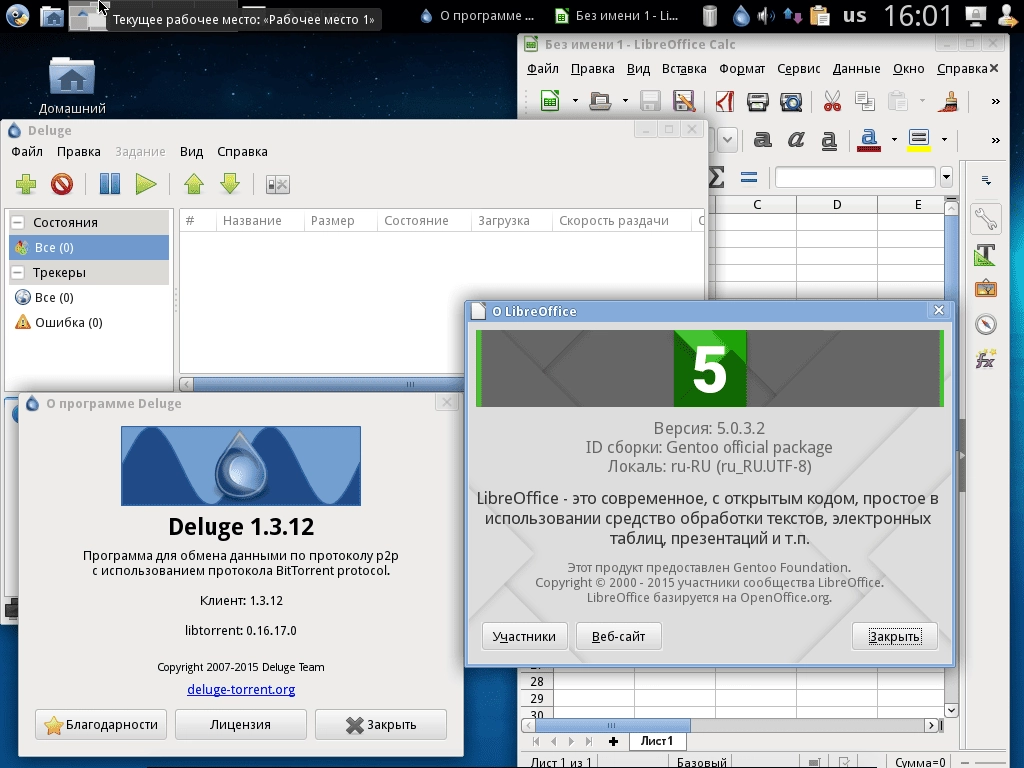Select the Лист1 sheet tab
This screenshot has width=1024, height=768.
[657, 741]
